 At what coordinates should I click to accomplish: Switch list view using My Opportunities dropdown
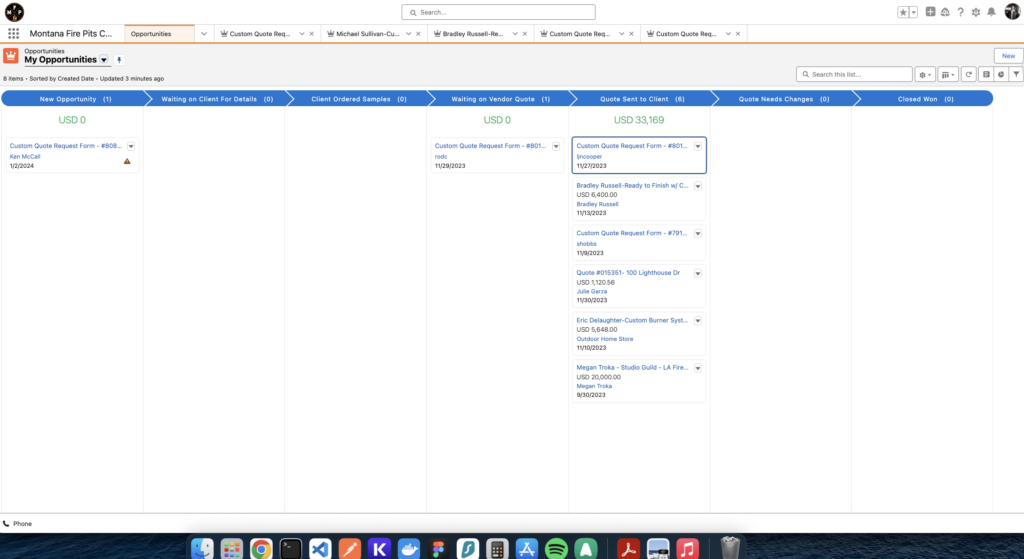[103, 60]
